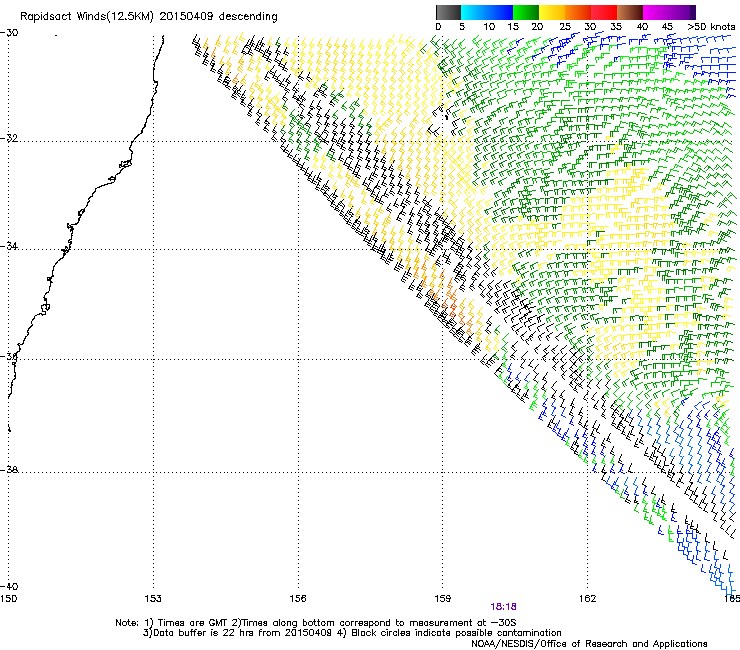Click the ">50 knots" legend label
Image resolution: width=740 pixels, height=650 pixels.
point(711,27)
